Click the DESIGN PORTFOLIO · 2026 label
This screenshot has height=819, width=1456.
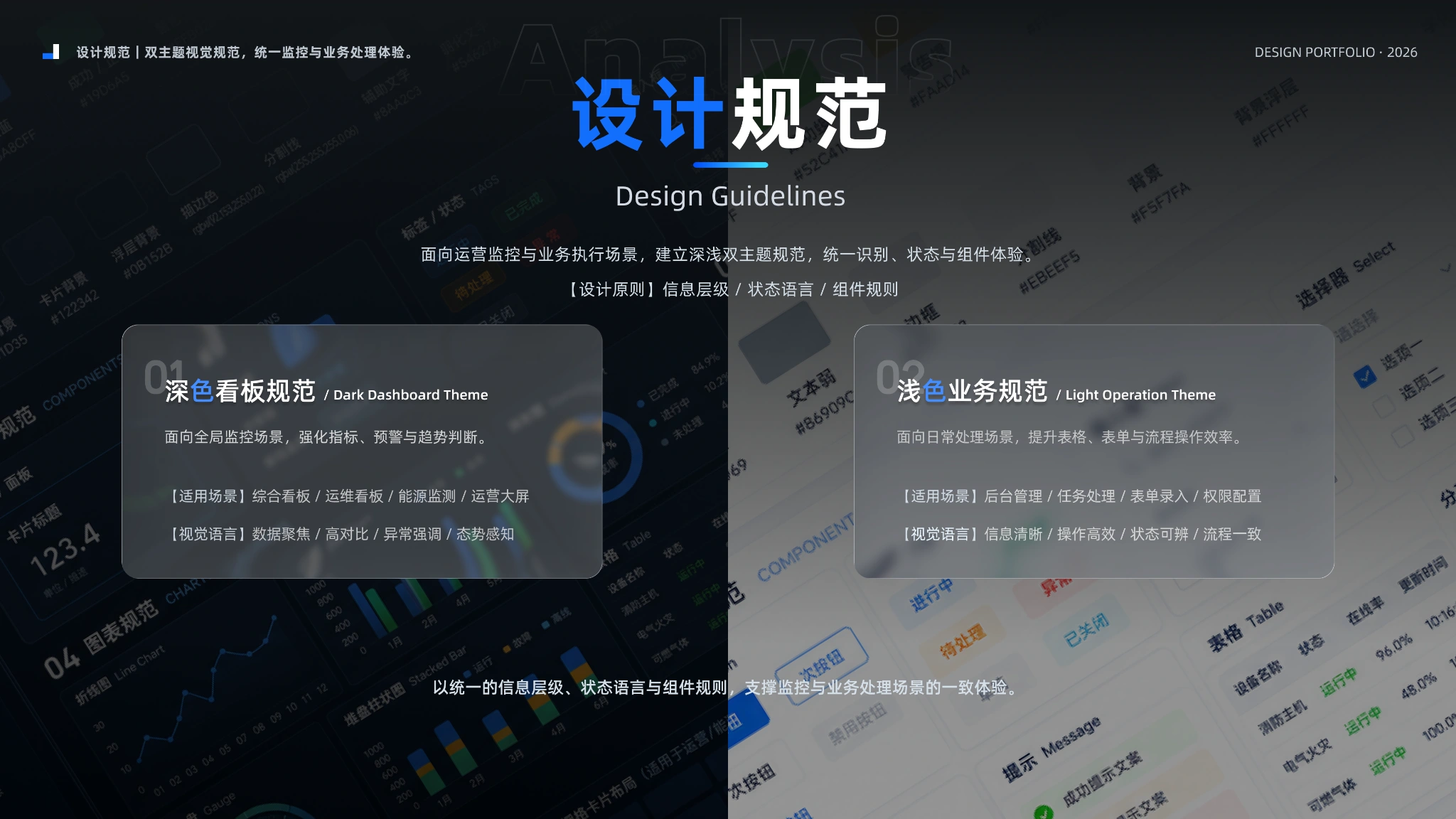coord(1335,53)
